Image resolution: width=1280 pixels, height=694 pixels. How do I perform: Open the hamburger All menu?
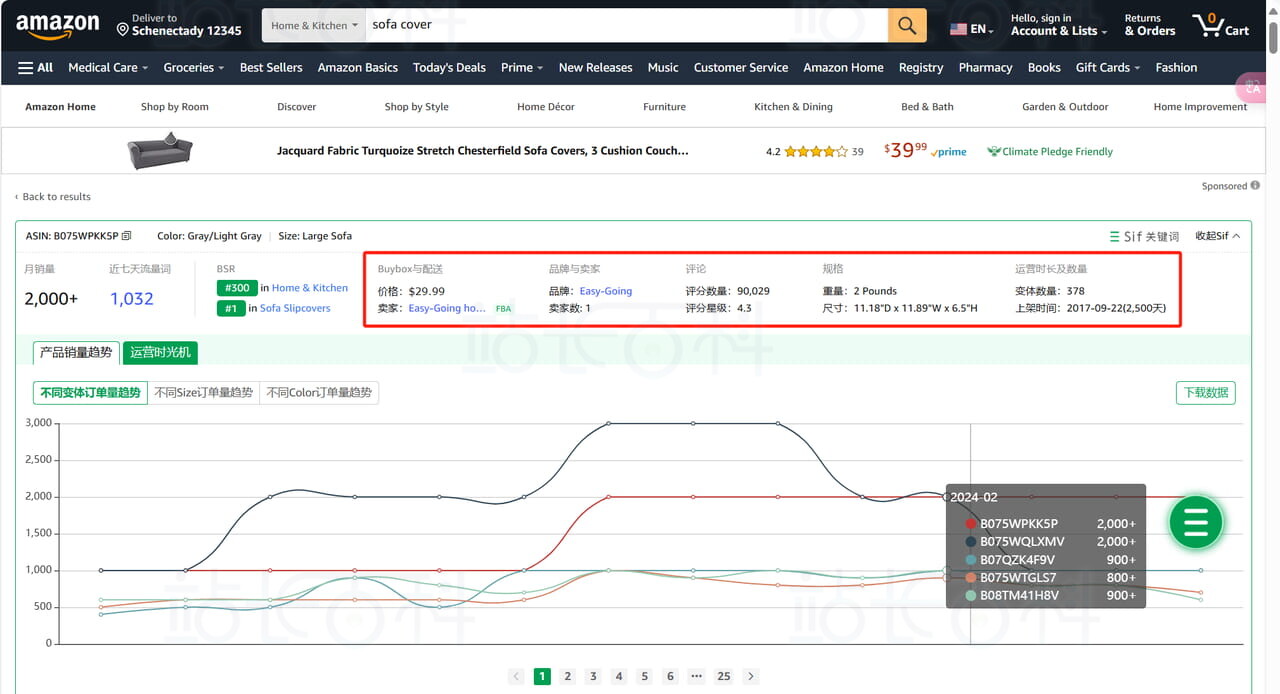point(35,67)
